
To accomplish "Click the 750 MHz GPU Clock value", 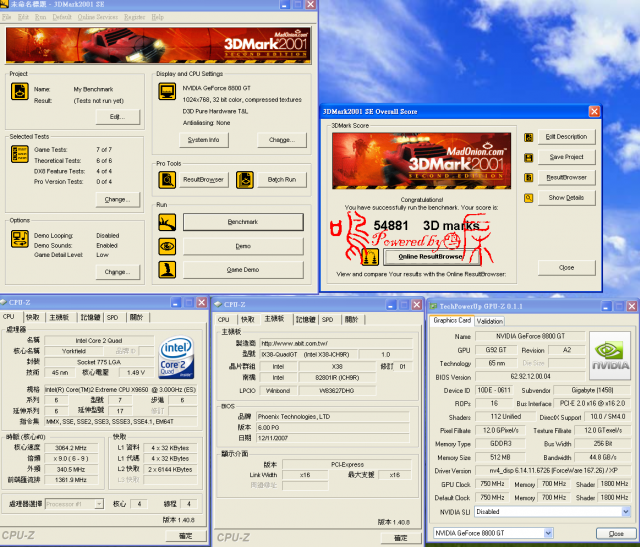I will click(492, 484).
